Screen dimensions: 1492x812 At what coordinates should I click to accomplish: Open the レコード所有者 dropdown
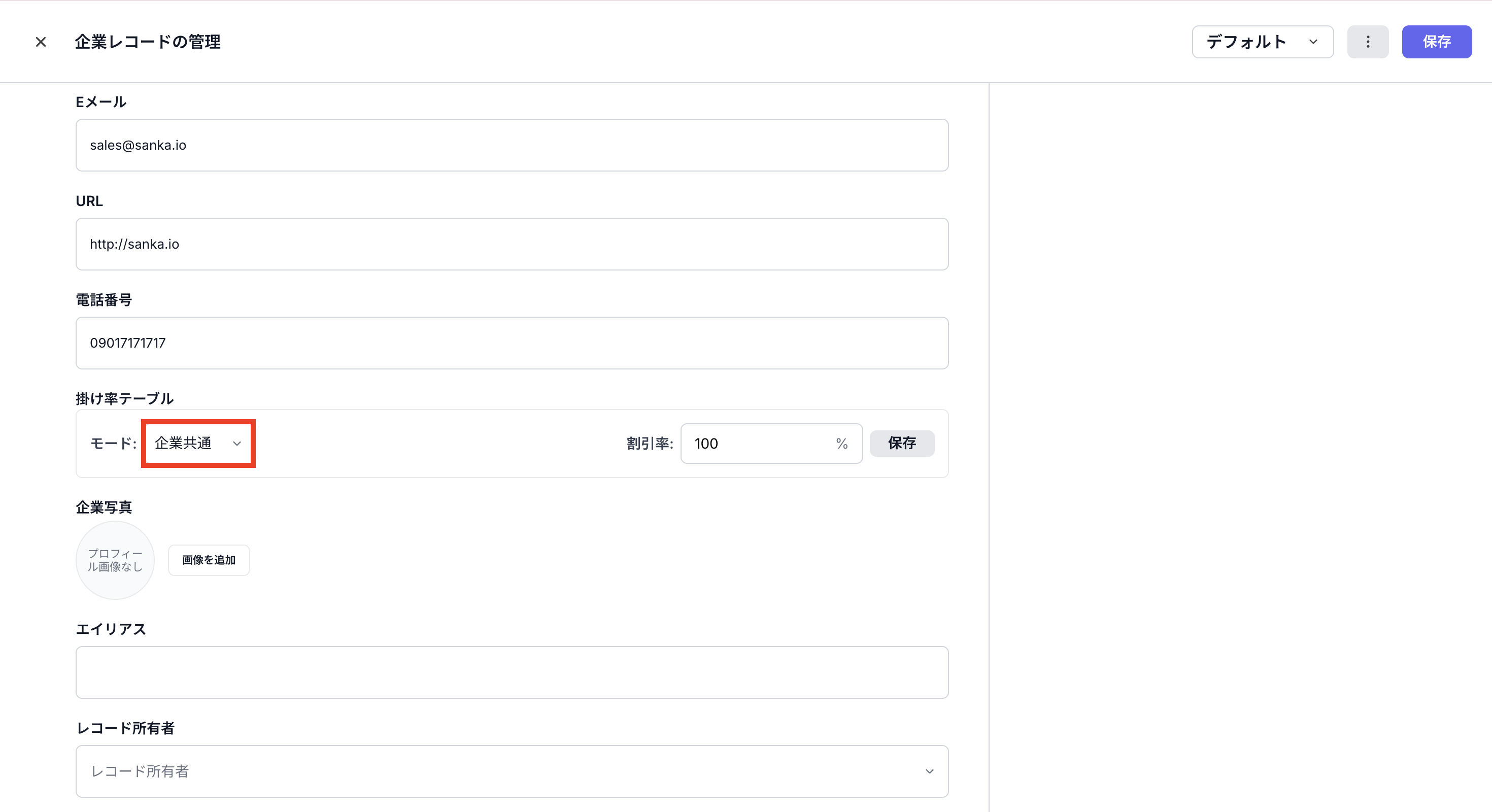coord(512,771)
